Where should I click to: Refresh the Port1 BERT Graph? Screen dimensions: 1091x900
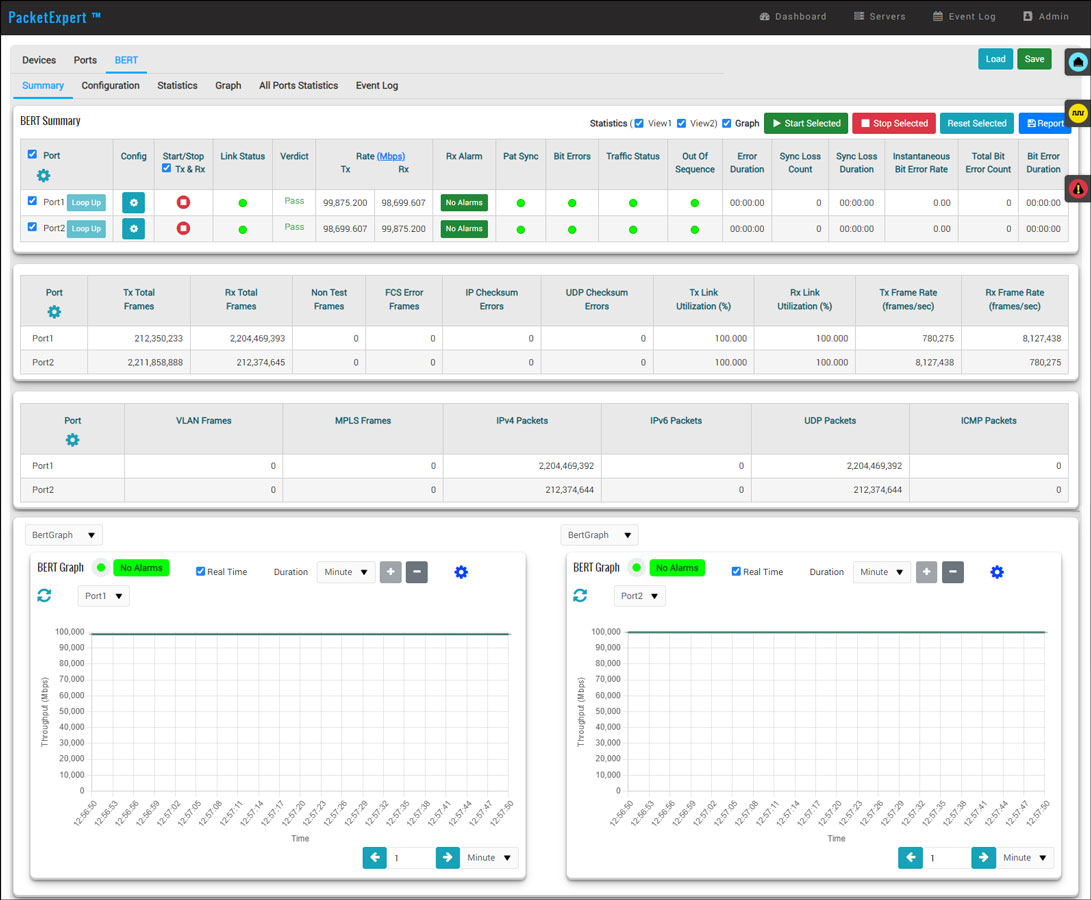tap(45, 595)
